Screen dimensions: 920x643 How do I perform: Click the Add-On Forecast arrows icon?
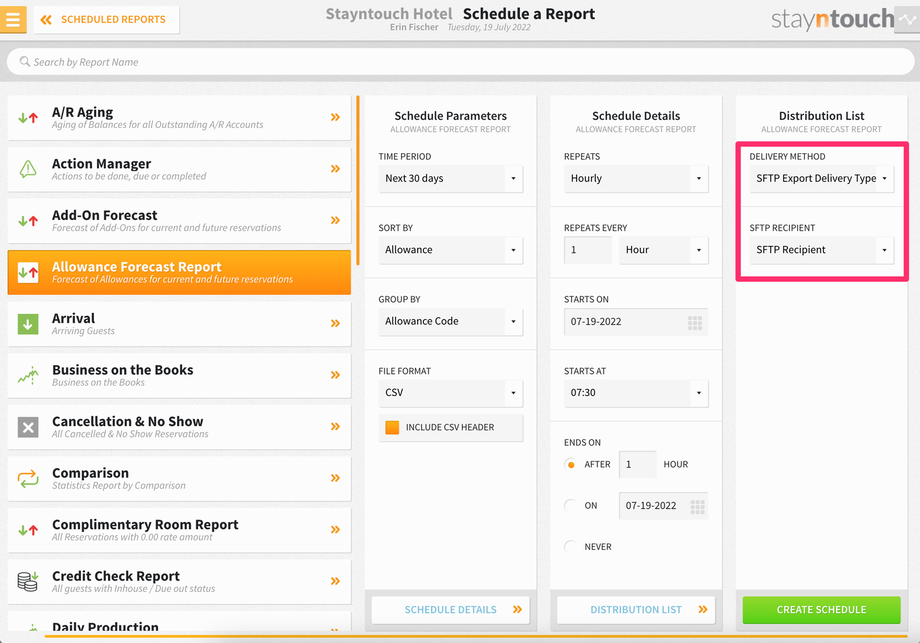tap(28, 221)
